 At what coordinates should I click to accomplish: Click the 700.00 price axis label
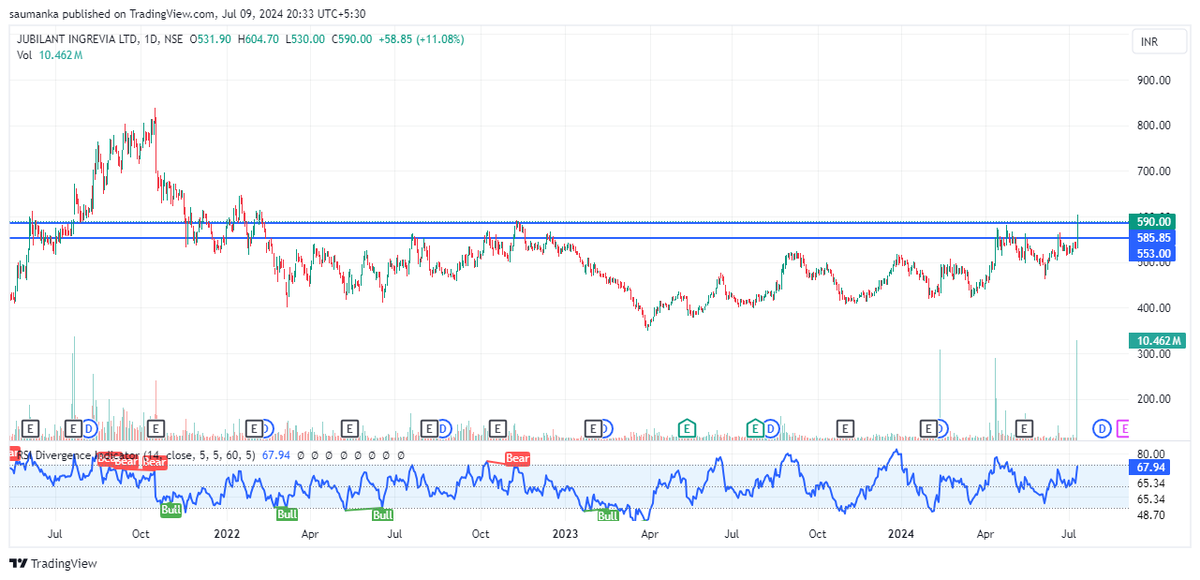pyautogui.click(x=1154, y=172)
